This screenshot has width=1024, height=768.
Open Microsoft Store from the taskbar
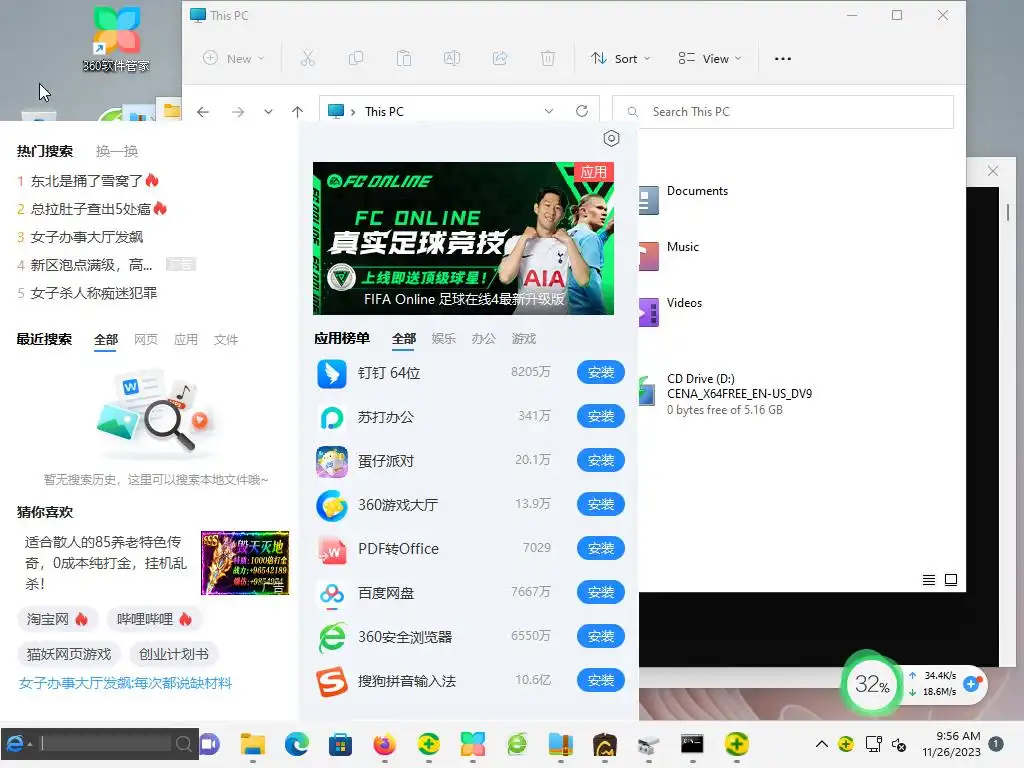tap(340, 744)
